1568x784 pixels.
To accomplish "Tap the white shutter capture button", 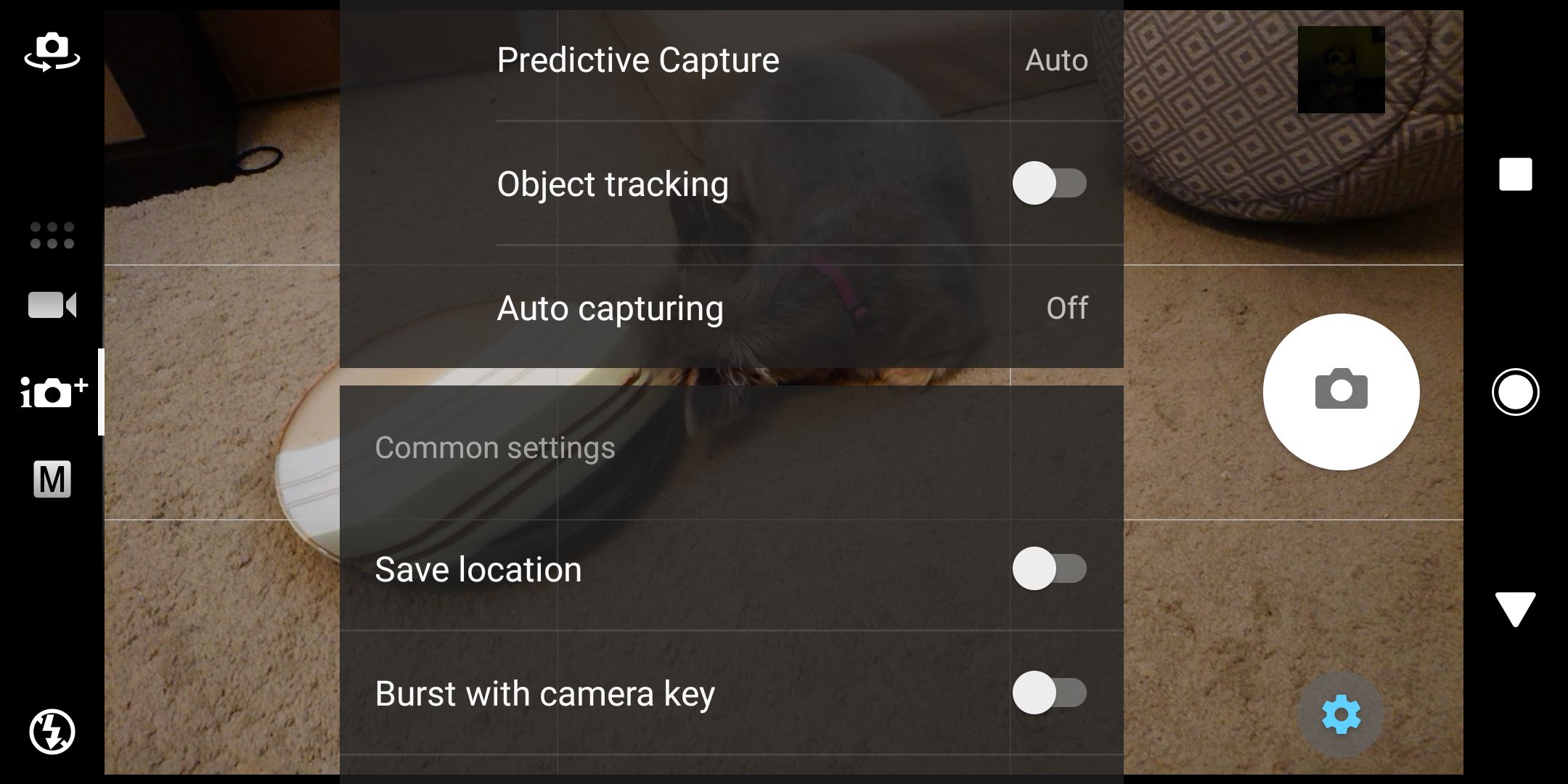I will (x=1342, y=392).
